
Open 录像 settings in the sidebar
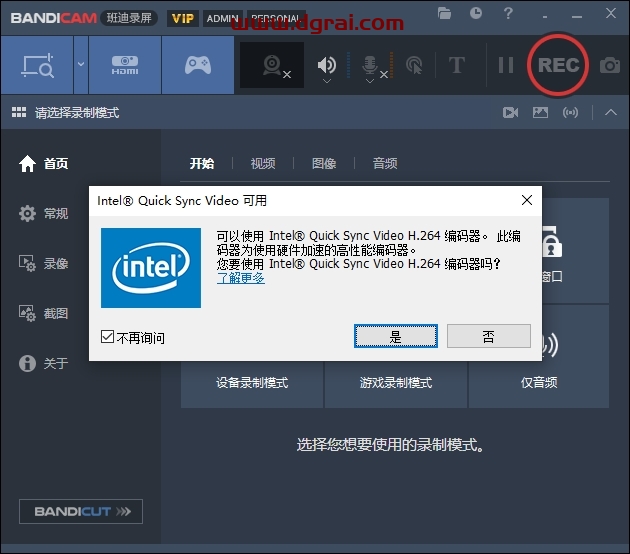tap(43, 264)
